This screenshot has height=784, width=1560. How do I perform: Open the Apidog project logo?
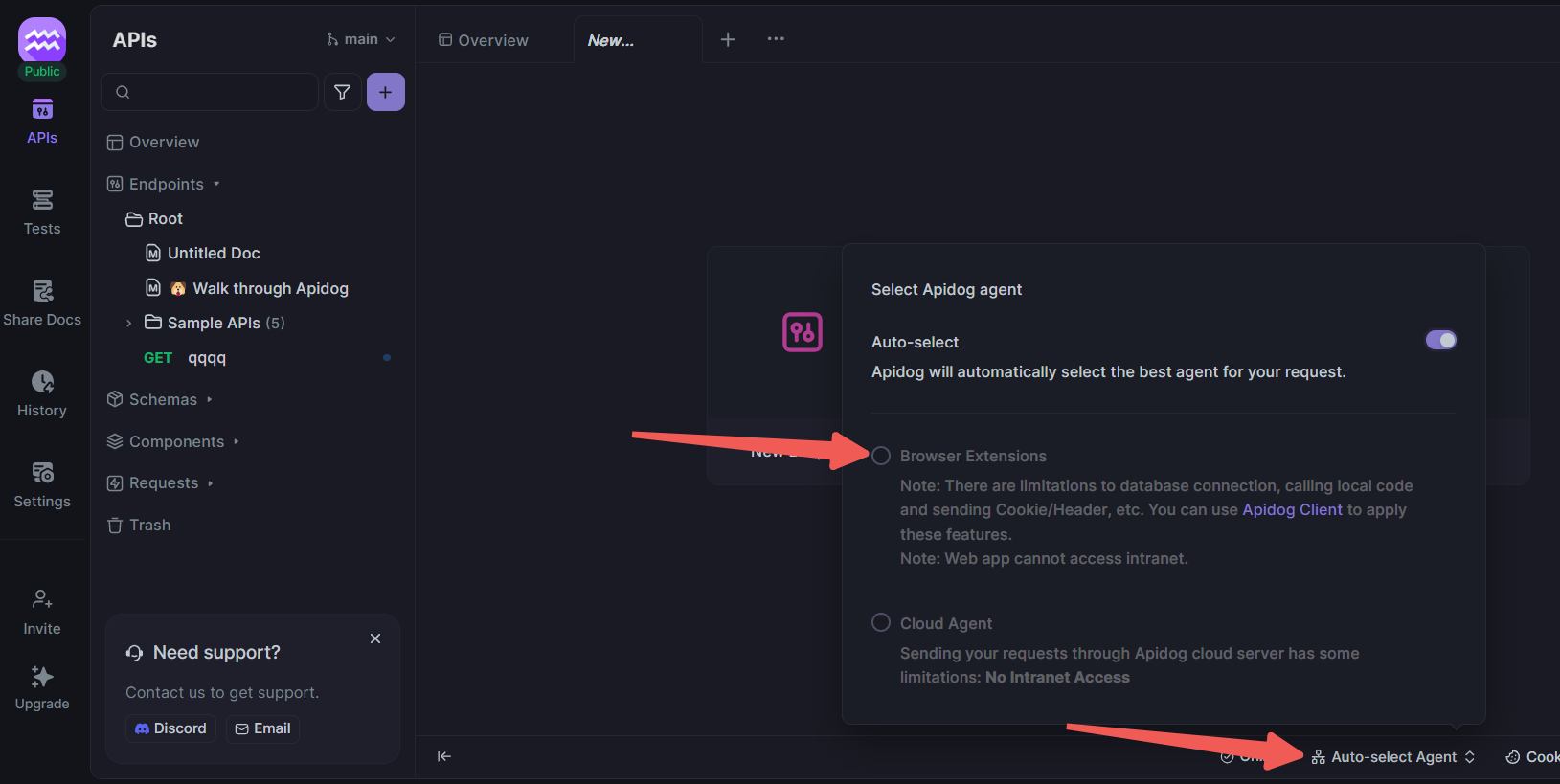pos(42,41)
